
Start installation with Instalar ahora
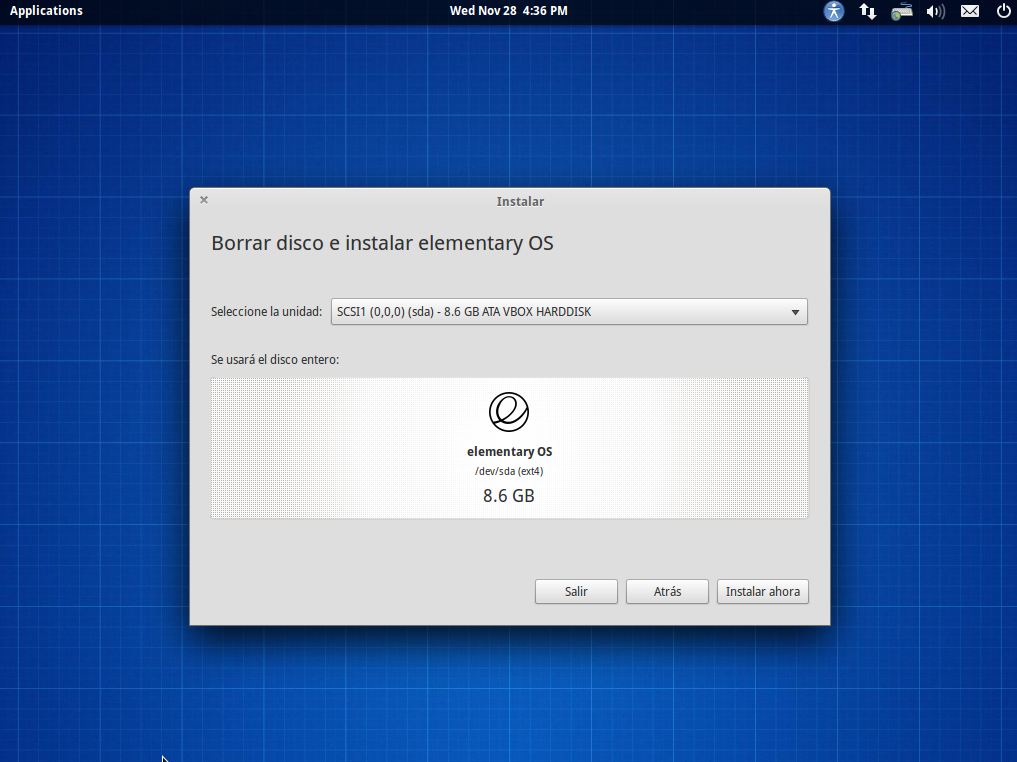tap(762, 592)
